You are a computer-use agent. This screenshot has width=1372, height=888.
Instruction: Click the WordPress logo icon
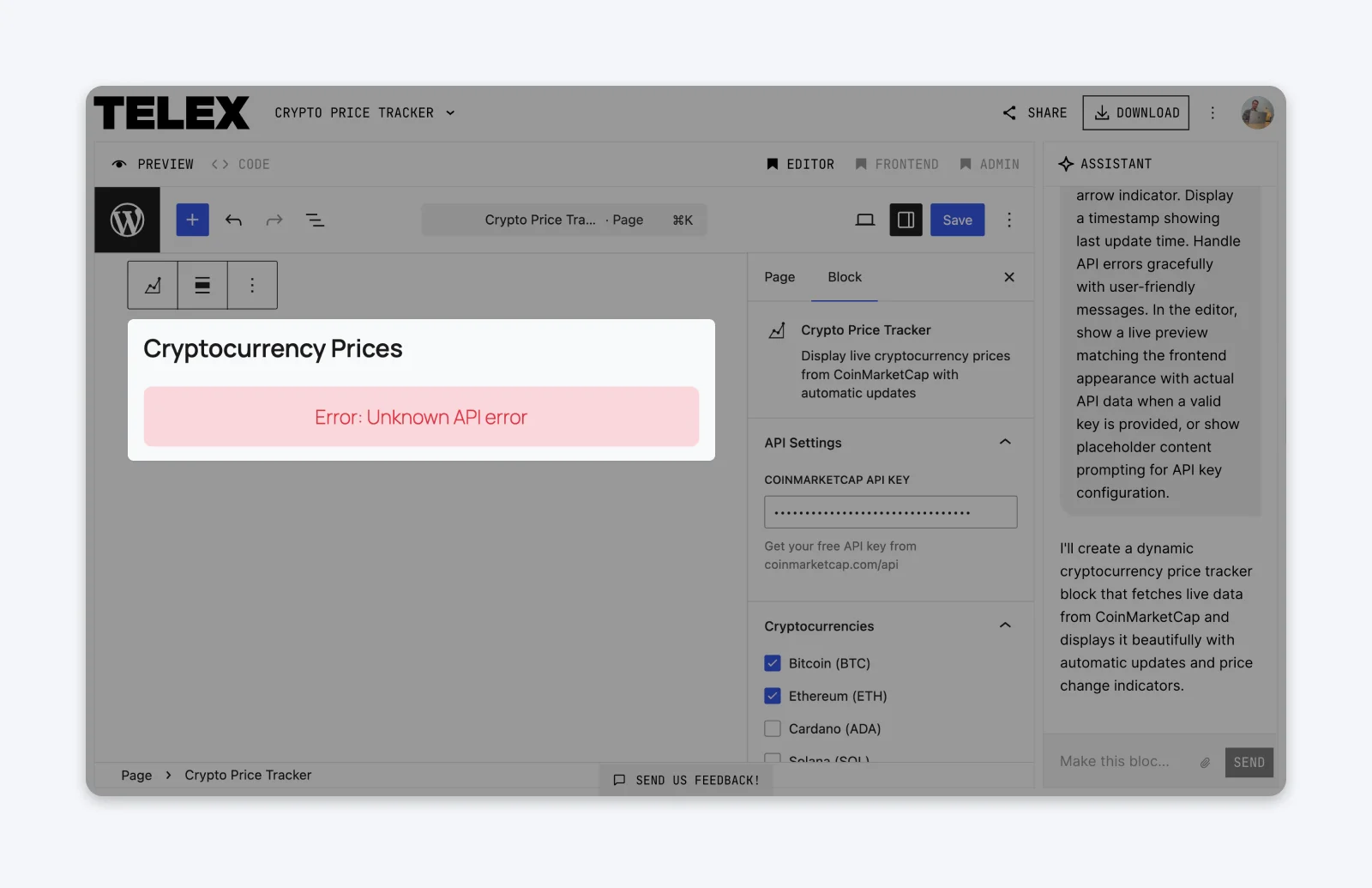tap(127, 220)
